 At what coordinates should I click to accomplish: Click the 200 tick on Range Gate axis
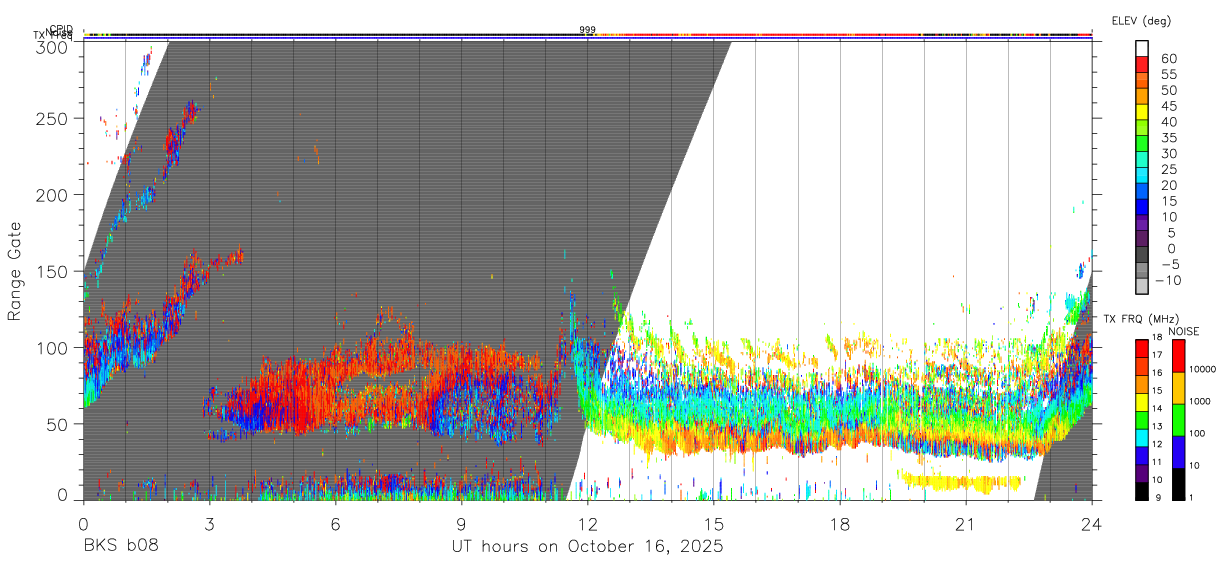[52, 195]
